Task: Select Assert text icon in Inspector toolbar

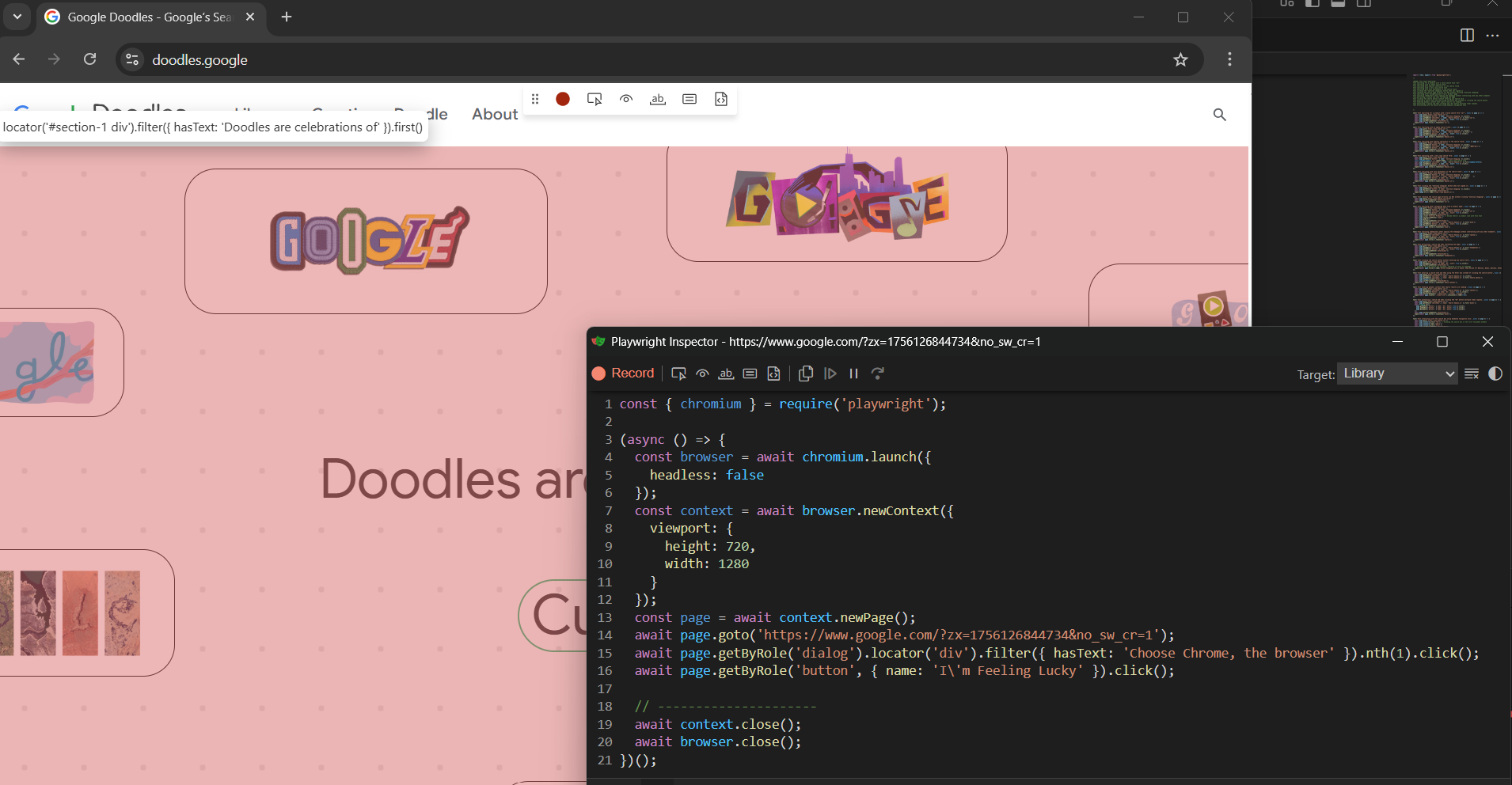Action: pyautogui.click(x=726, y=374)
